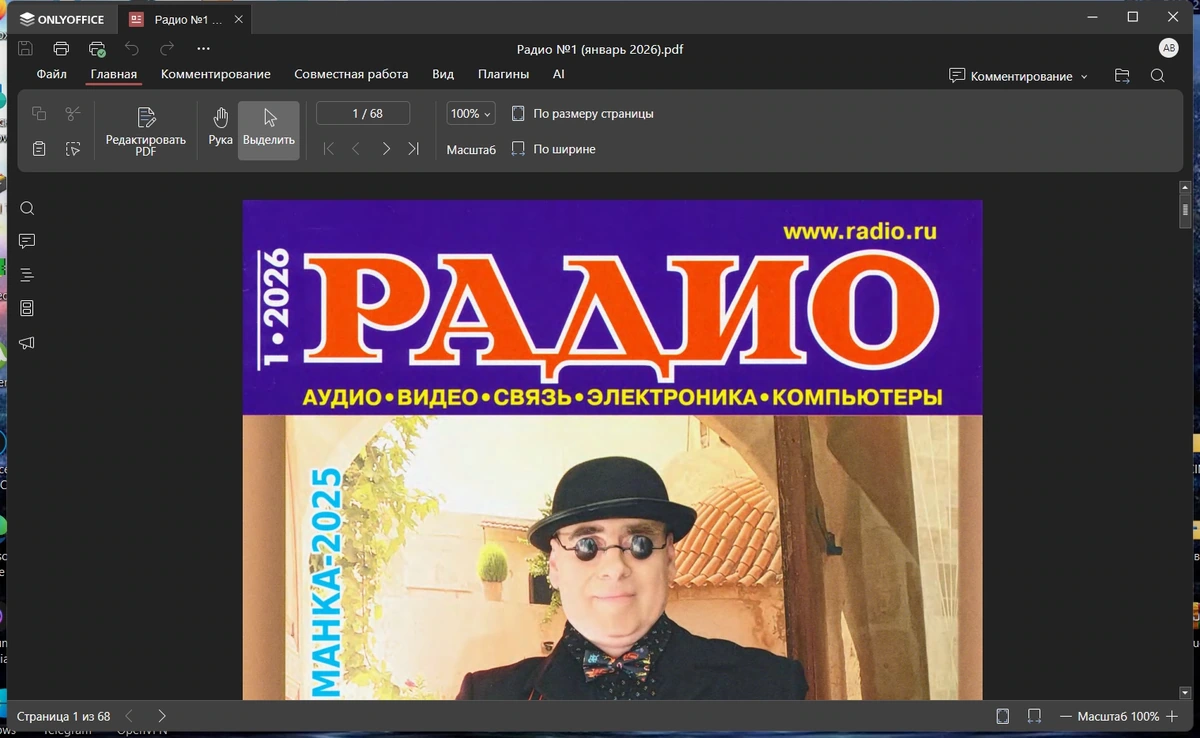Click the open file location folder icon

point(1122,76)
